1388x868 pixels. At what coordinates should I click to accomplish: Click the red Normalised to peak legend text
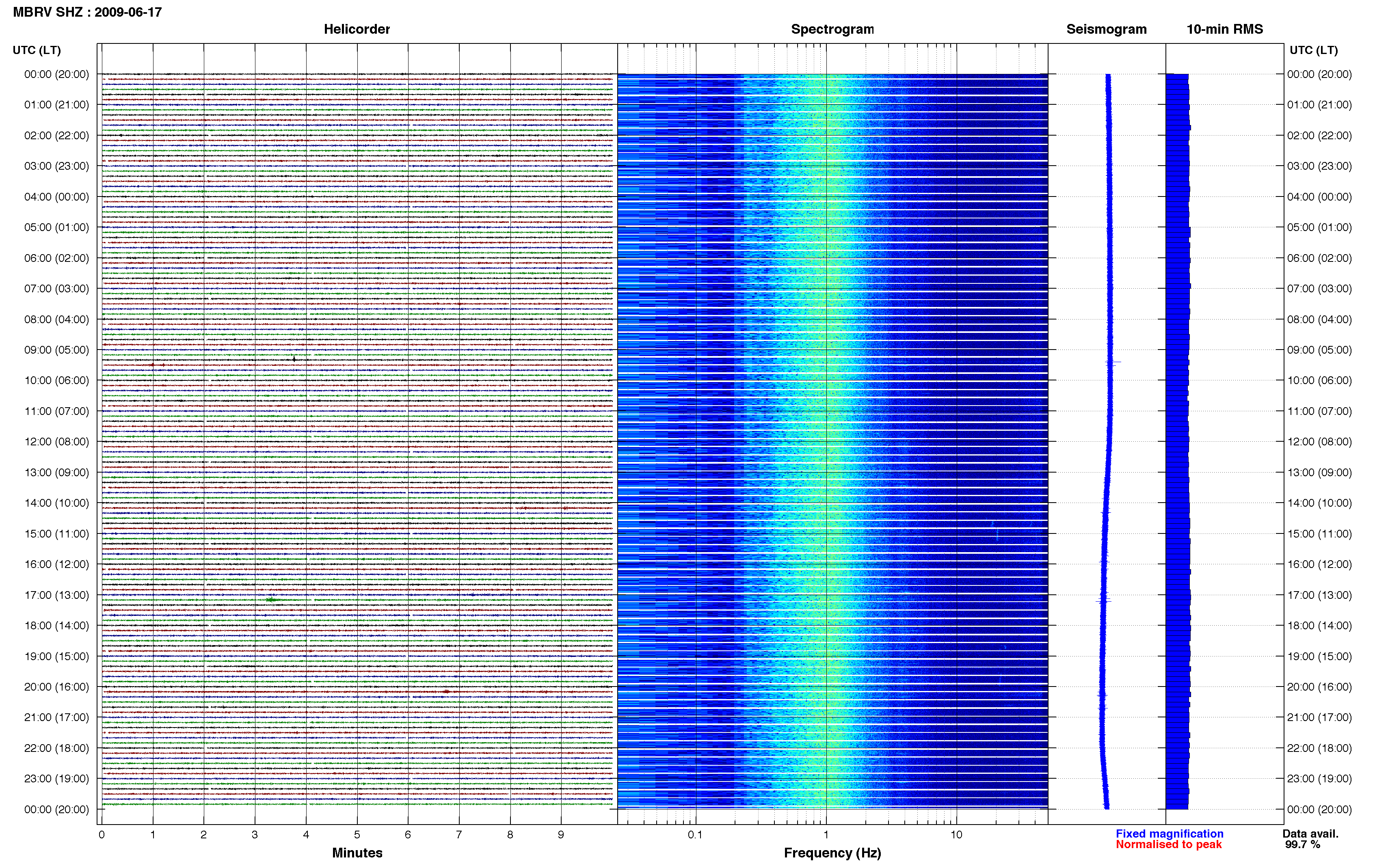[x=1169, y=844]
